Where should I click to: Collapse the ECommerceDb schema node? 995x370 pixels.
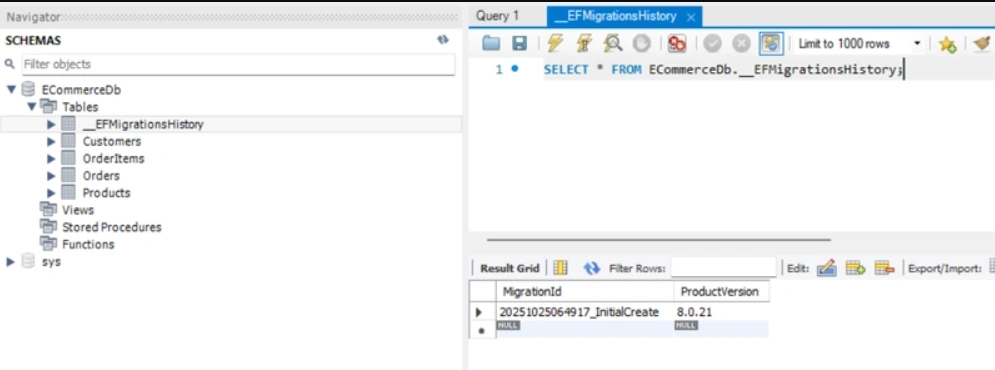pyautogui.click(x=11, y=89)
